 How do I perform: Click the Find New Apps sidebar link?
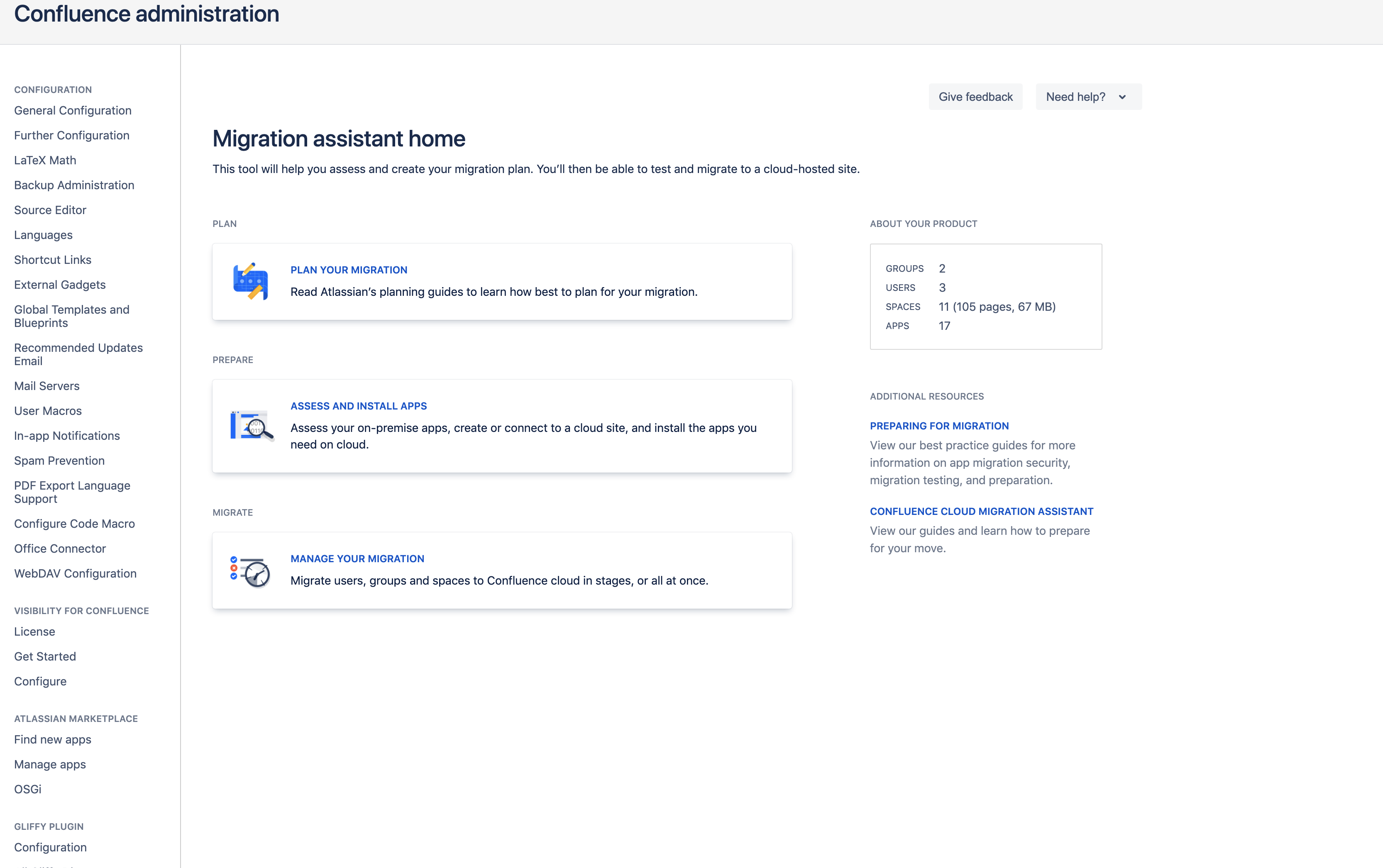[x=52, y=739]
